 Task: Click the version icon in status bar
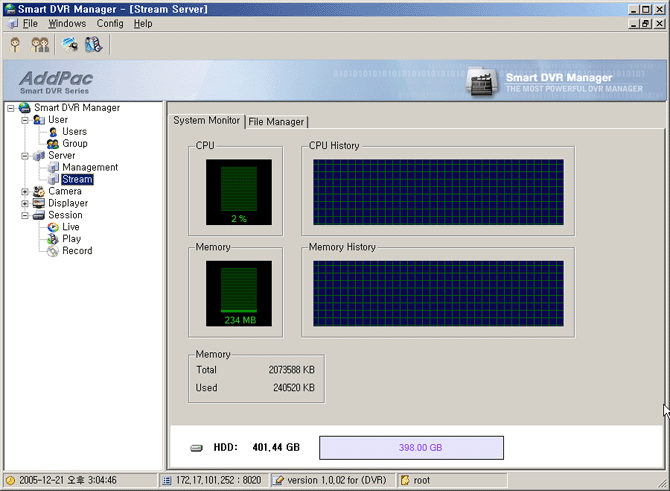click(x=278, y=480)
